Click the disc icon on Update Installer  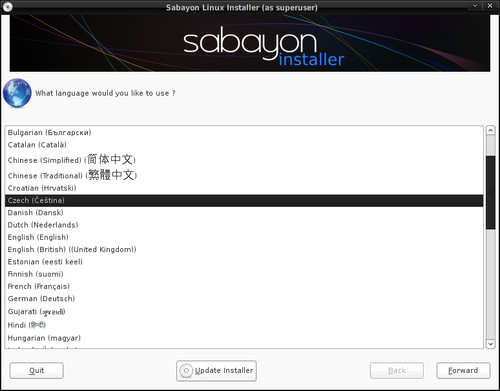186,371
